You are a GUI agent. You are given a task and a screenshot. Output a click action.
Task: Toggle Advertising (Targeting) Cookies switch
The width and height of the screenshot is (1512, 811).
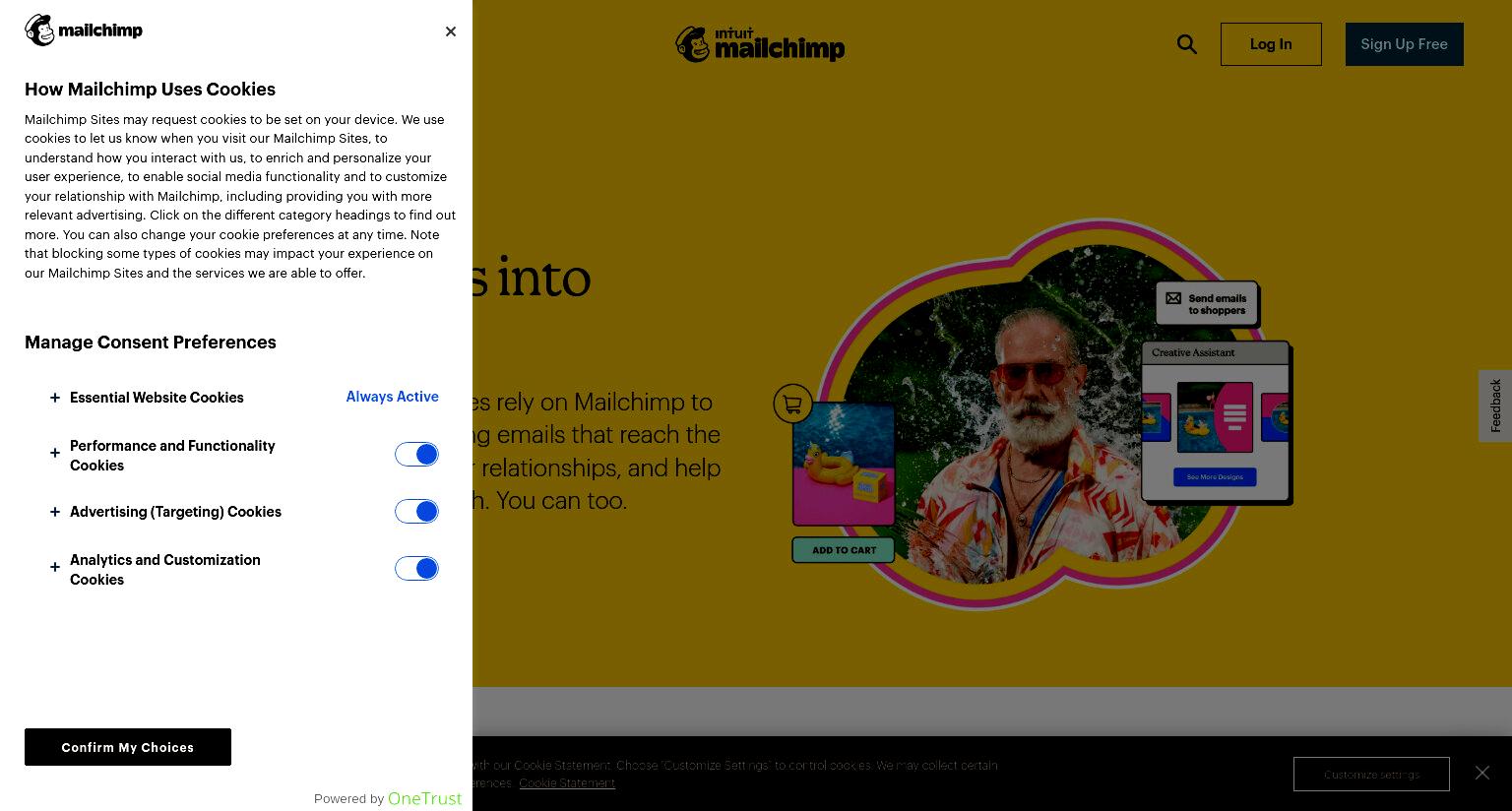[416, 511]
